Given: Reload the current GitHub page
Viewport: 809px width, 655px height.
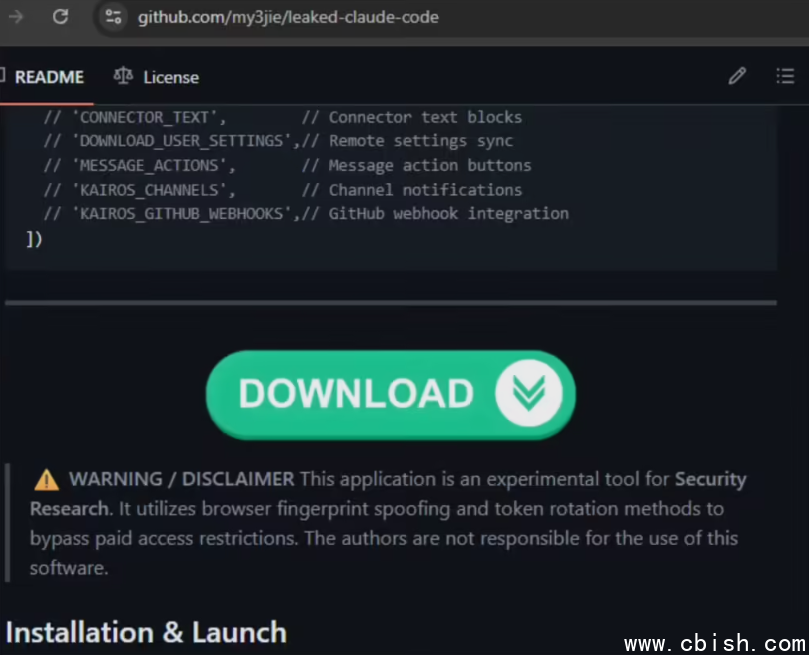Looking at the screenshot, I should 60,17.
